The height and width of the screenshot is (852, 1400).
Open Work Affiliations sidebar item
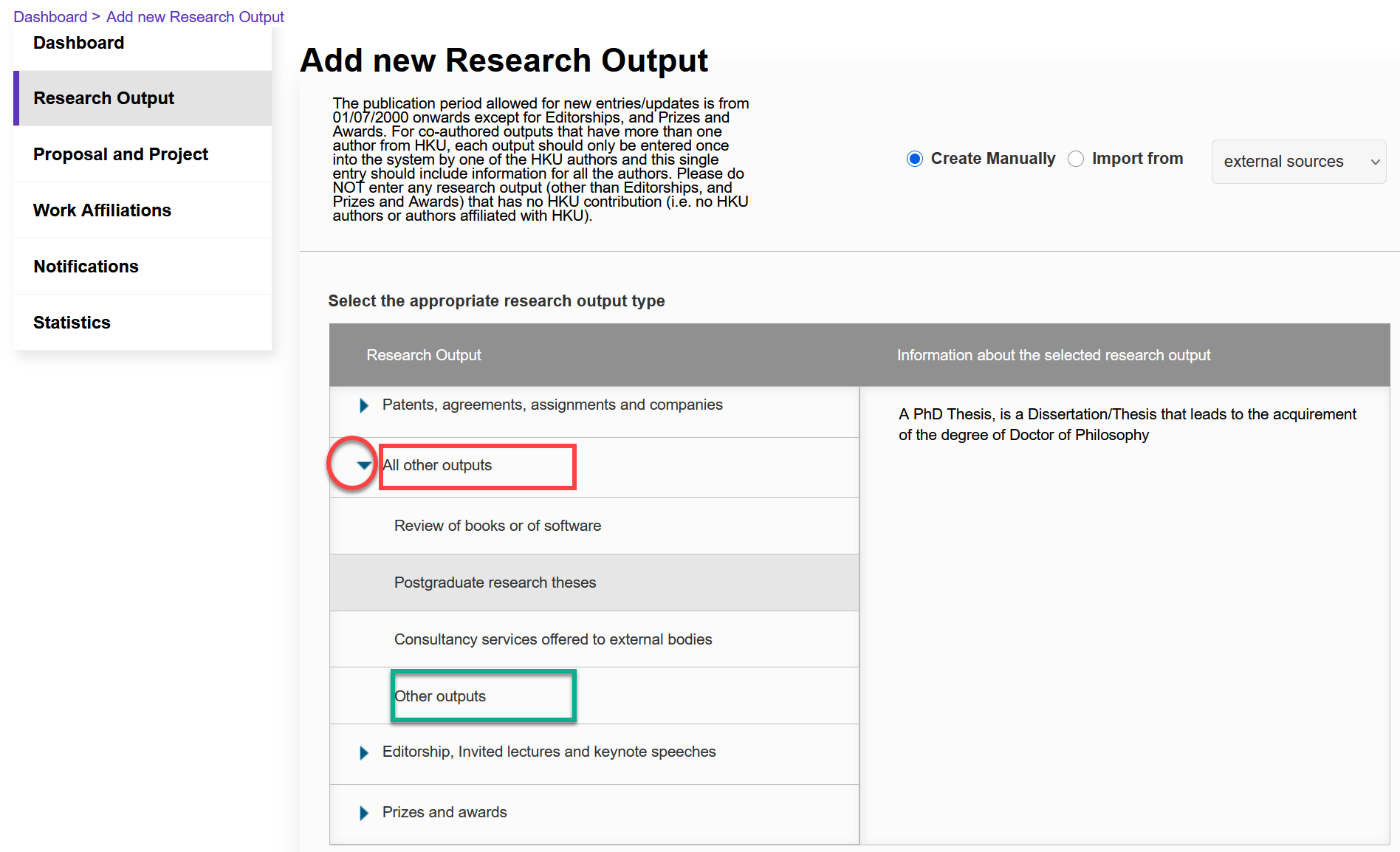click(x=143, y=210)
